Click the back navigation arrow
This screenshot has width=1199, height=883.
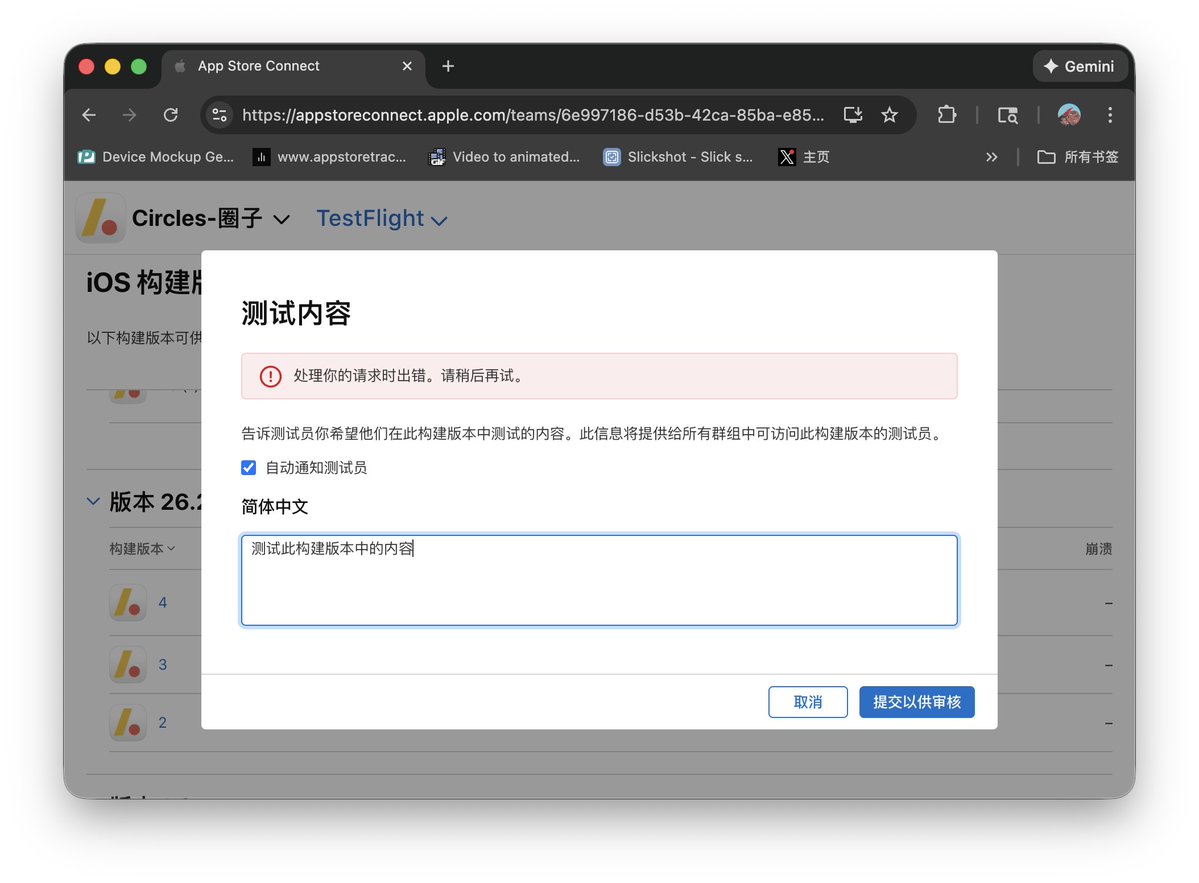(89, 115)
